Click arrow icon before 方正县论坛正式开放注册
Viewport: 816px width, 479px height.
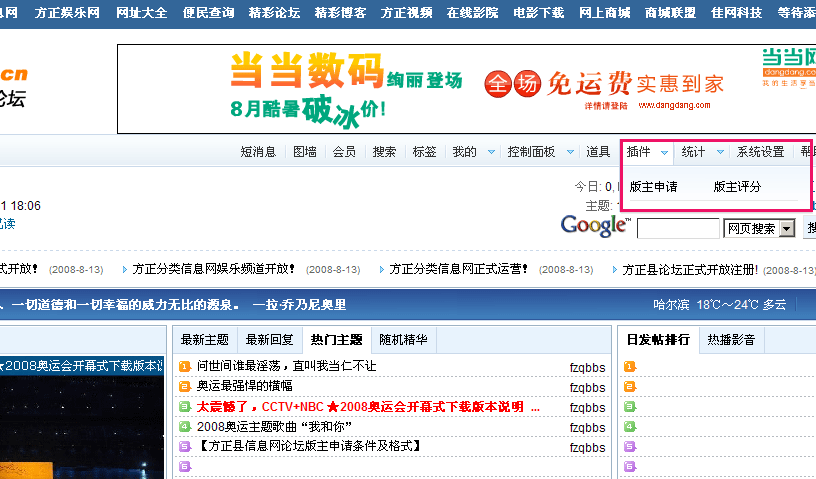pyautogui.click(x=615, y=270)
